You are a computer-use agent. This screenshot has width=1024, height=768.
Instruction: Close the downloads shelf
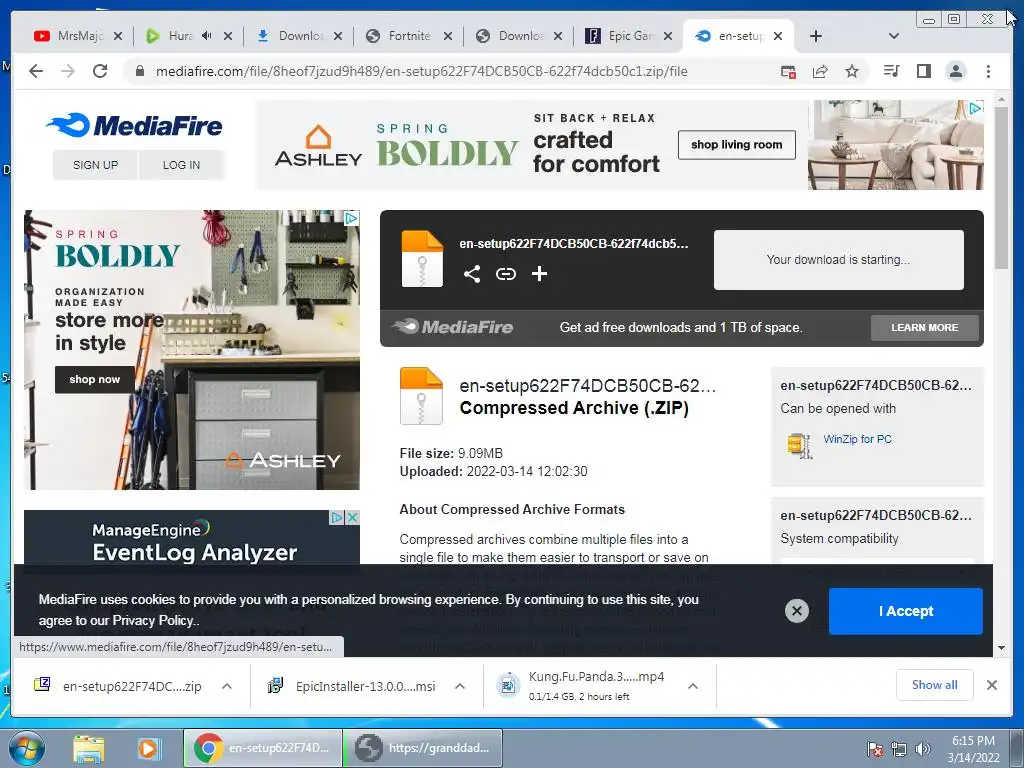(x=991, y=684)
